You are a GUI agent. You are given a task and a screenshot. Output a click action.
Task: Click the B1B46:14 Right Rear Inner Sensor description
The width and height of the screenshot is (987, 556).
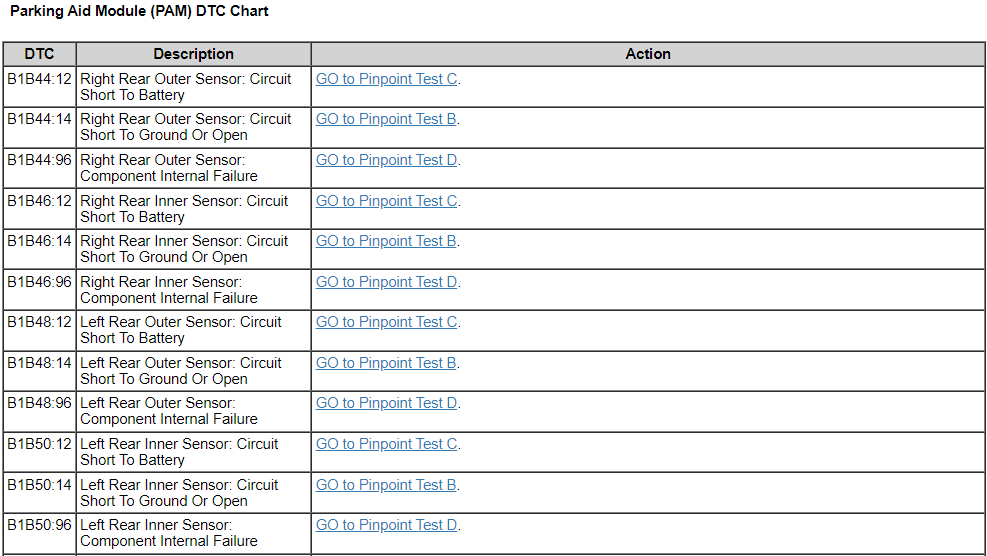[183, 249]
